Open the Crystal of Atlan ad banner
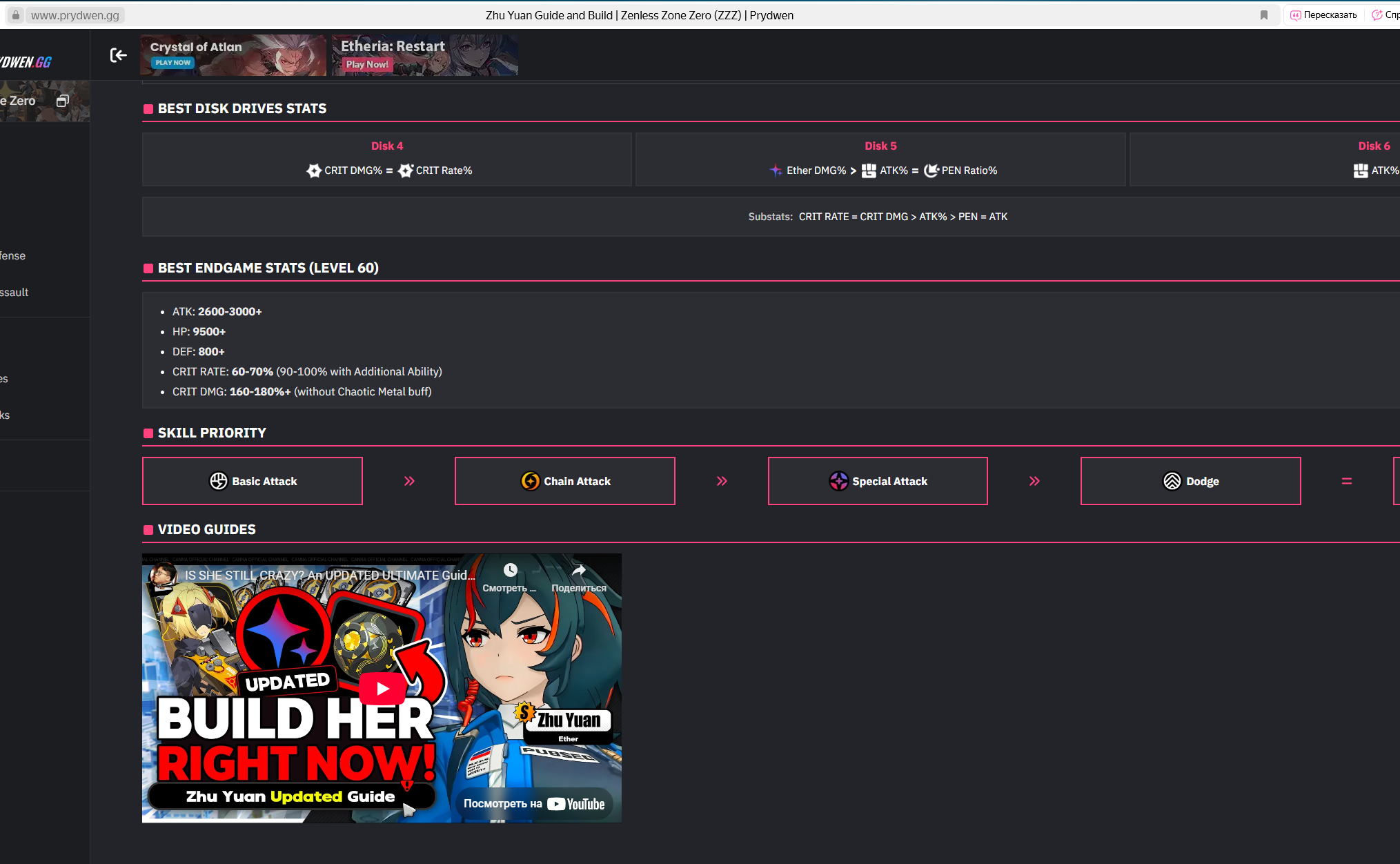The width and height of the screenshot is (1400, 864). 233,55
